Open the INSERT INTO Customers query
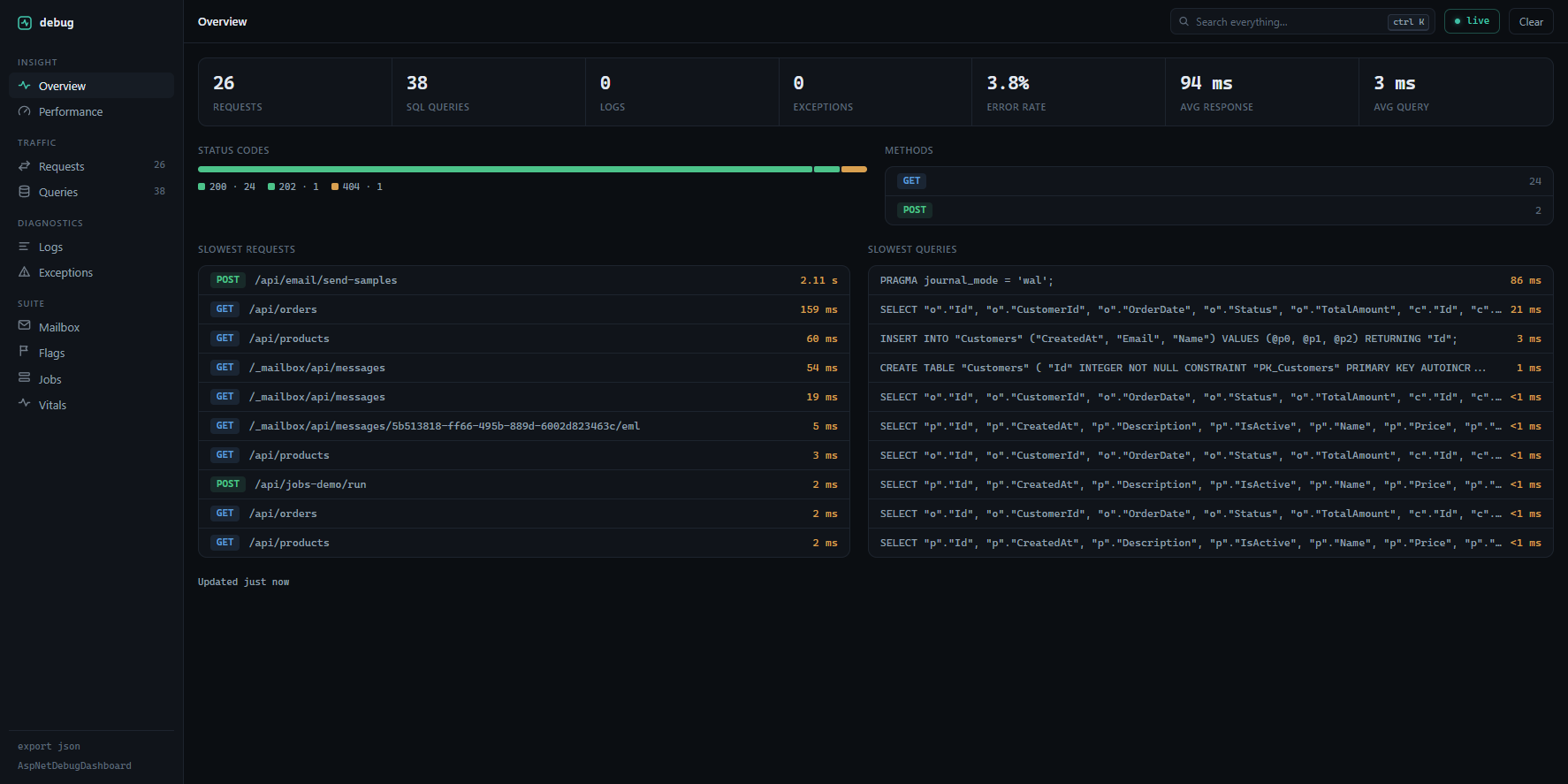This screenshot has width=1568, height=784. (1210, 339)
